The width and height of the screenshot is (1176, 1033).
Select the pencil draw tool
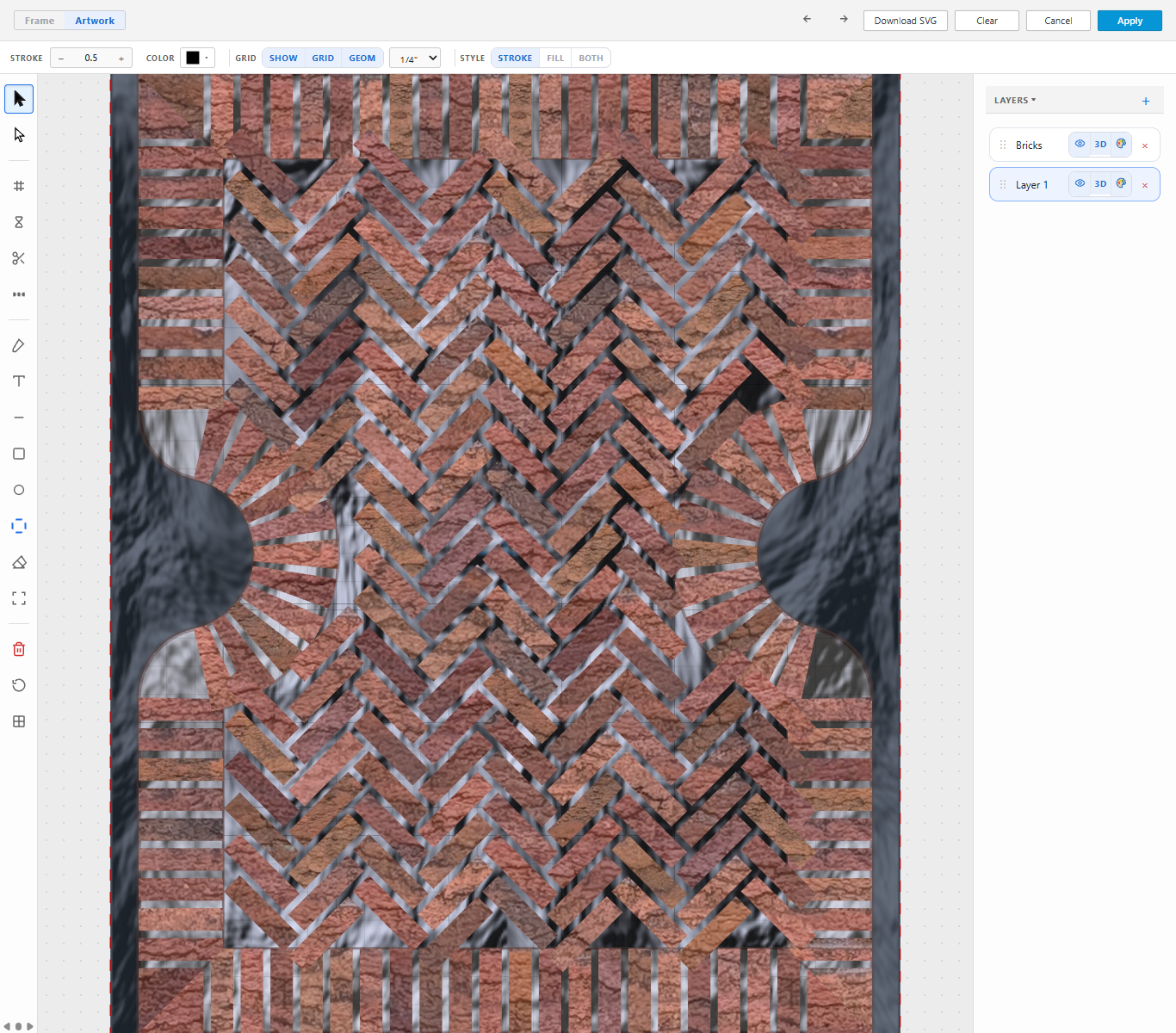pyautogui.click(x=19, y=345)
